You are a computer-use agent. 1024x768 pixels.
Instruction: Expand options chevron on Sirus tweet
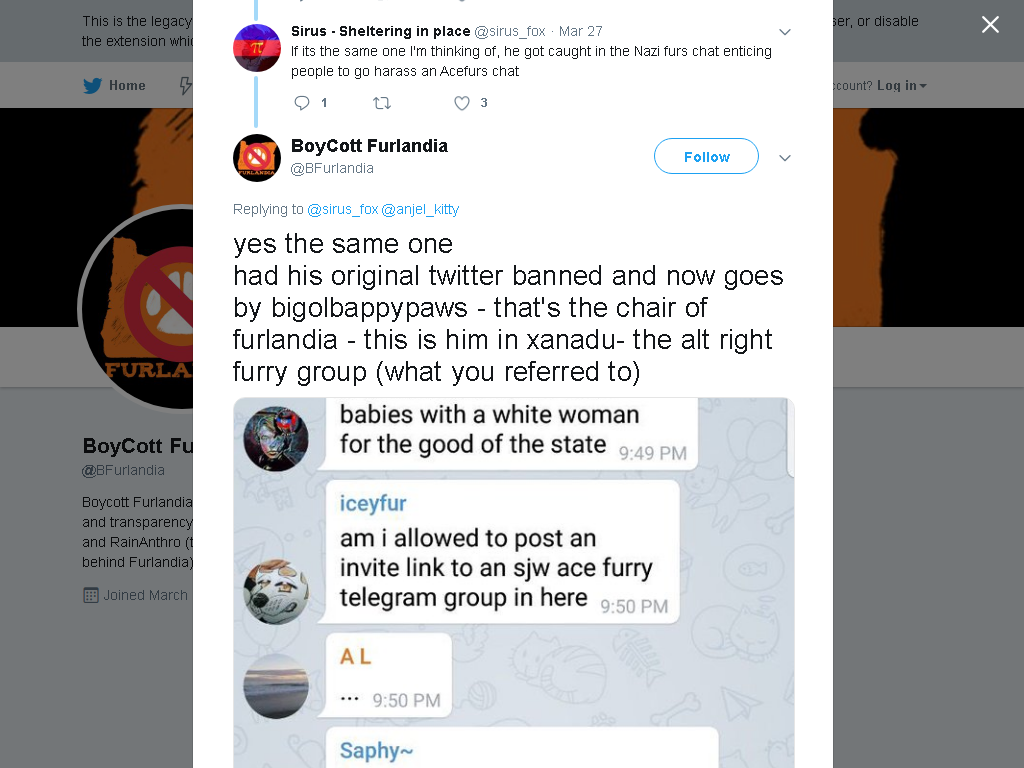tap(785, 31)
